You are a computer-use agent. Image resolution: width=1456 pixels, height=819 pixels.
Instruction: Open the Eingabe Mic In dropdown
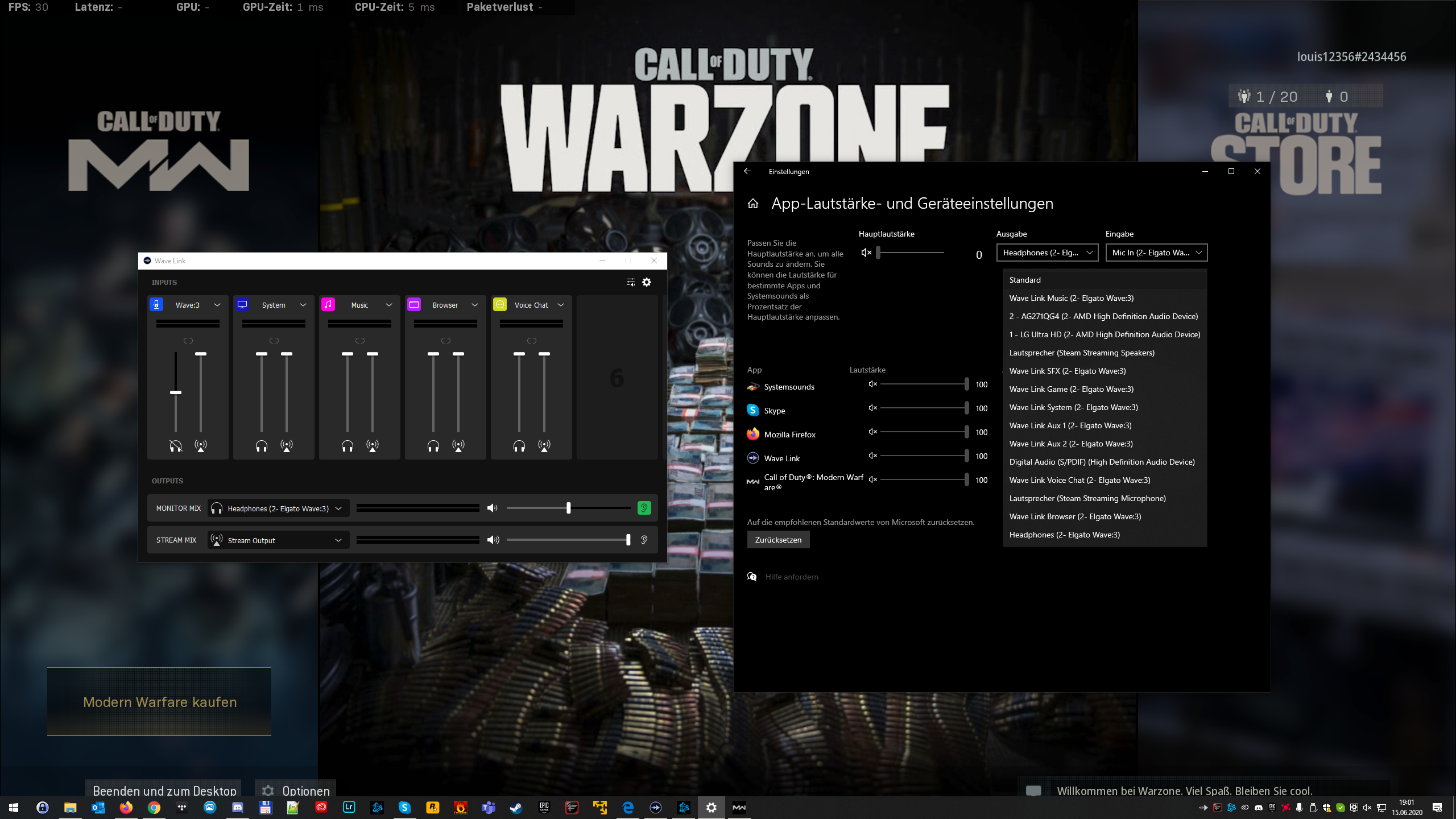[1156, 253]
